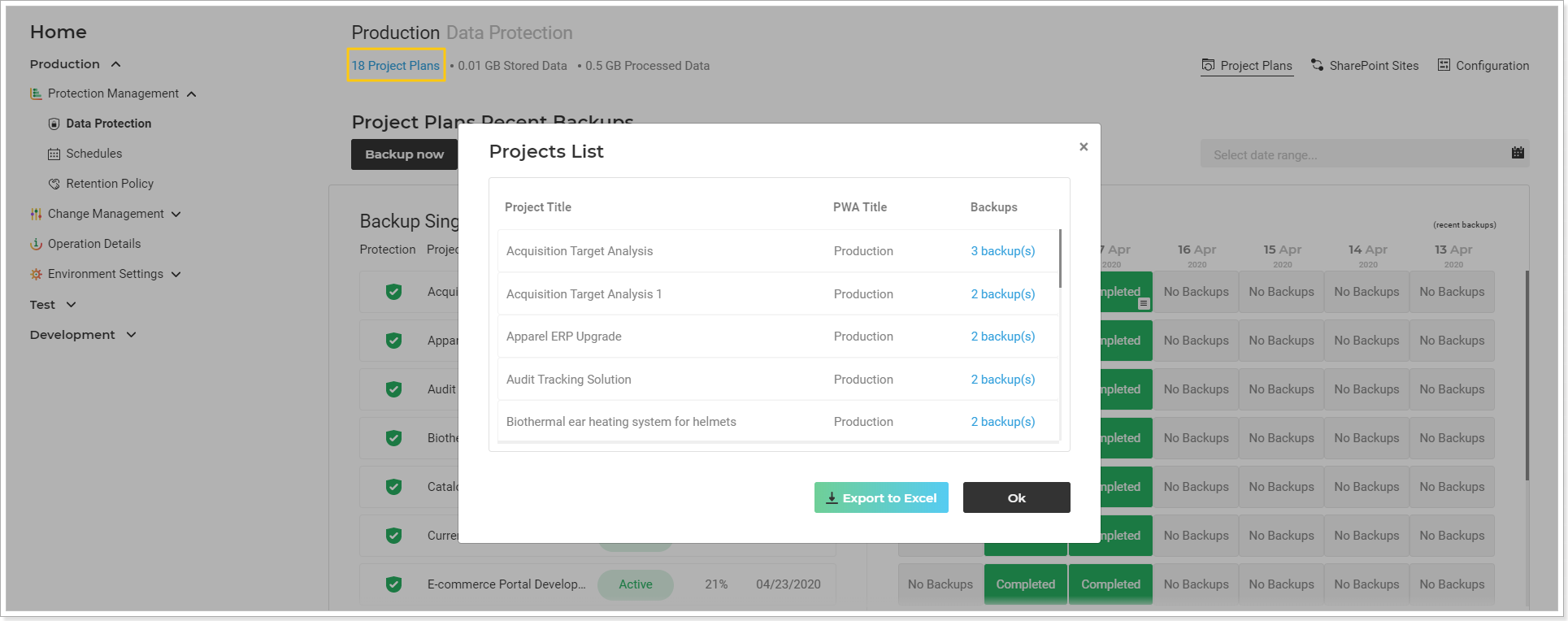Click the green shield in the E-commerce Portal row
The width and height of the screenshot is (1568, 621).
click(x=393, y=584)
